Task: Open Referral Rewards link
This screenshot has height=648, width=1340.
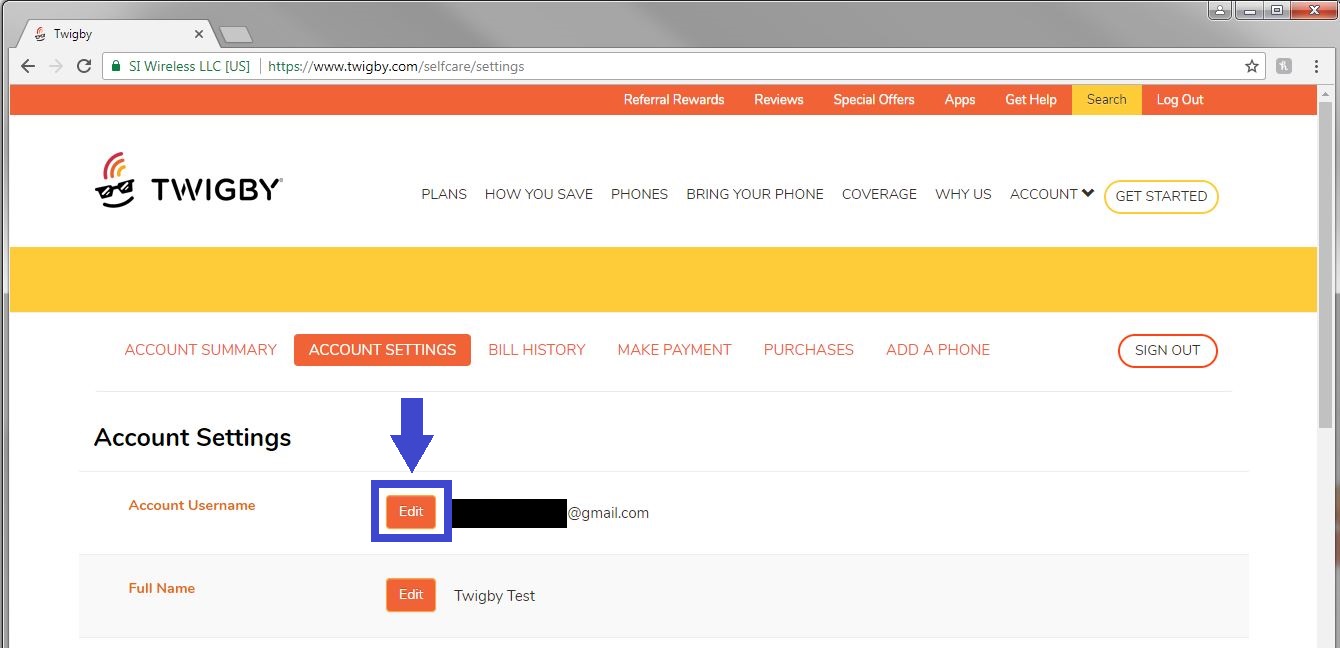Action: pyautogui.click(x=673, y=100)
